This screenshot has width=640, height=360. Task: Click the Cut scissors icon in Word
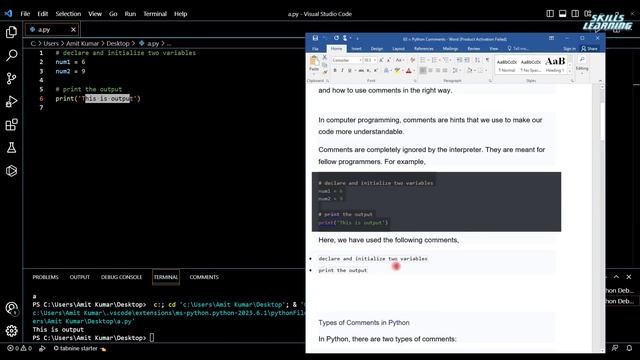tap(324, 58)
